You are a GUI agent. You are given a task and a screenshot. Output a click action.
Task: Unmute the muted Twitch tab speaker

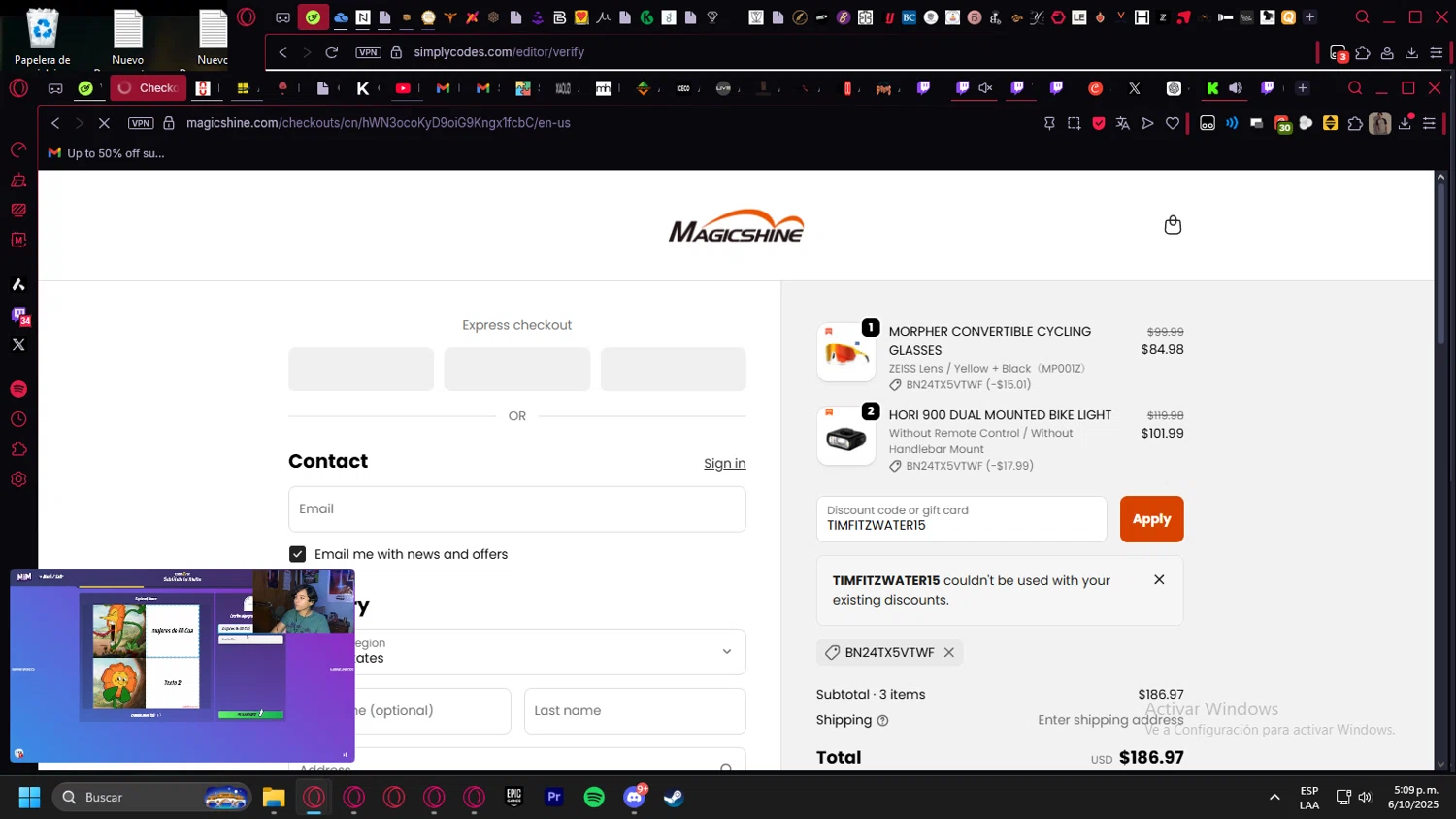(x=985, y=88)
